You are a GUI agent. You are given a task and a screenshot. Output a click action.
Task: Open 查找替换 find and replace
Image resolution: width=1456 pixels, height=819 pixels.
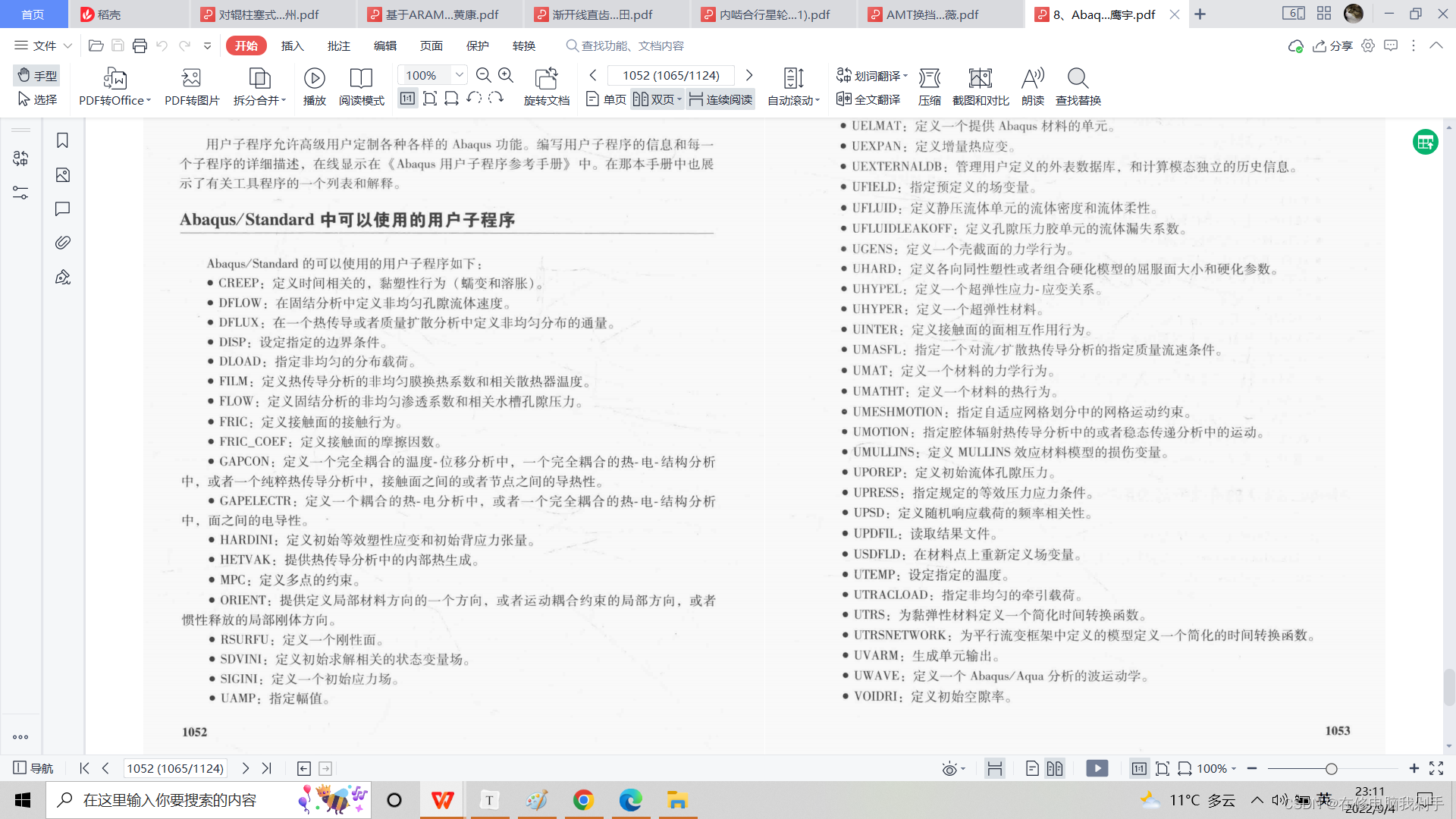tap(1077, 86)
